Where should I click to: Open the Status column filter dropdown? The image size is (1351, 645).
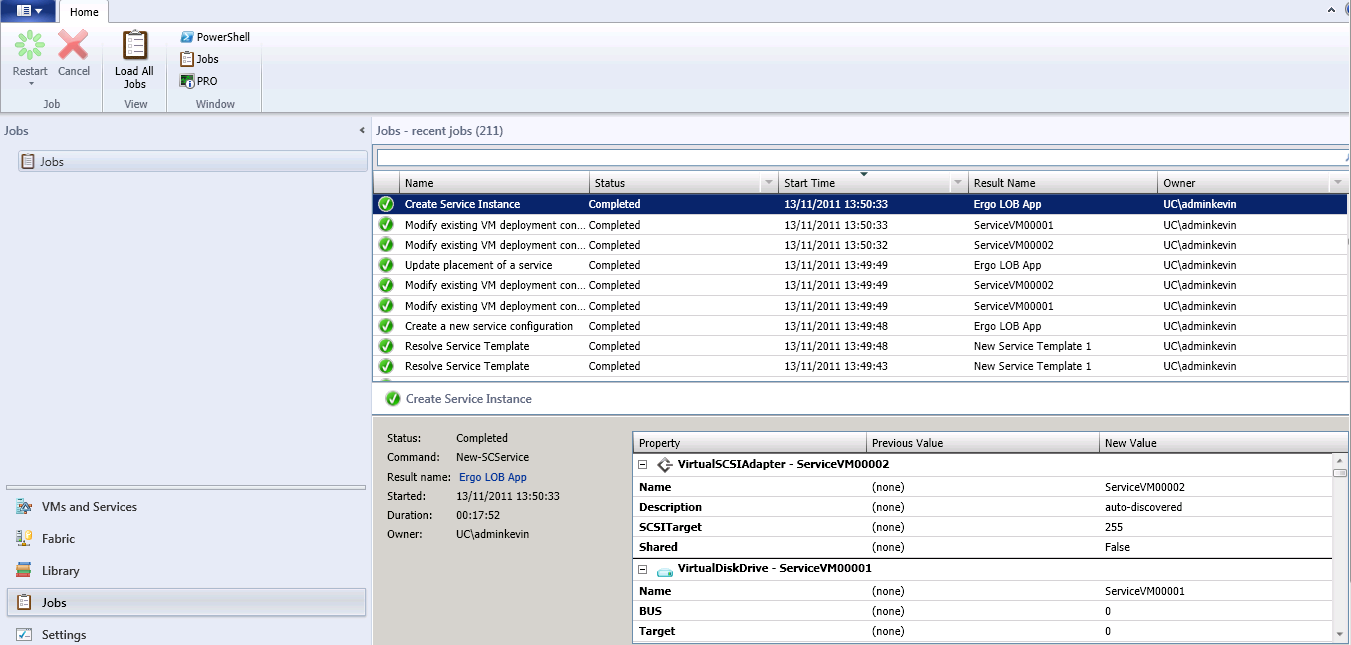[x=768, y=182]
